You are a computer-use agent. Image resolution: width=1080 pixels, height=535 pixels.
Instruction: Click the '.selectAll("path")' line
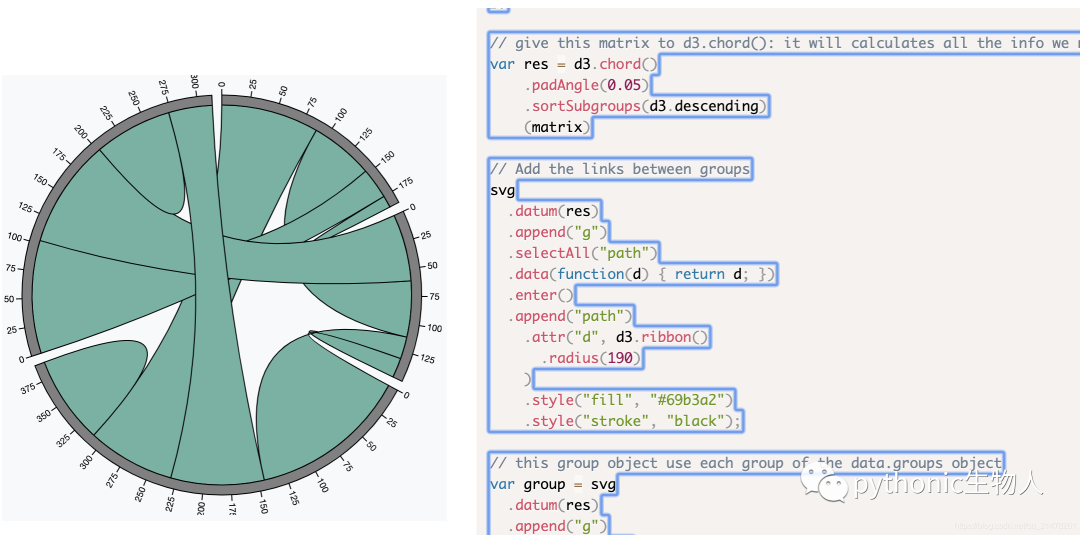pyautogui.click(x=583, y=253)
